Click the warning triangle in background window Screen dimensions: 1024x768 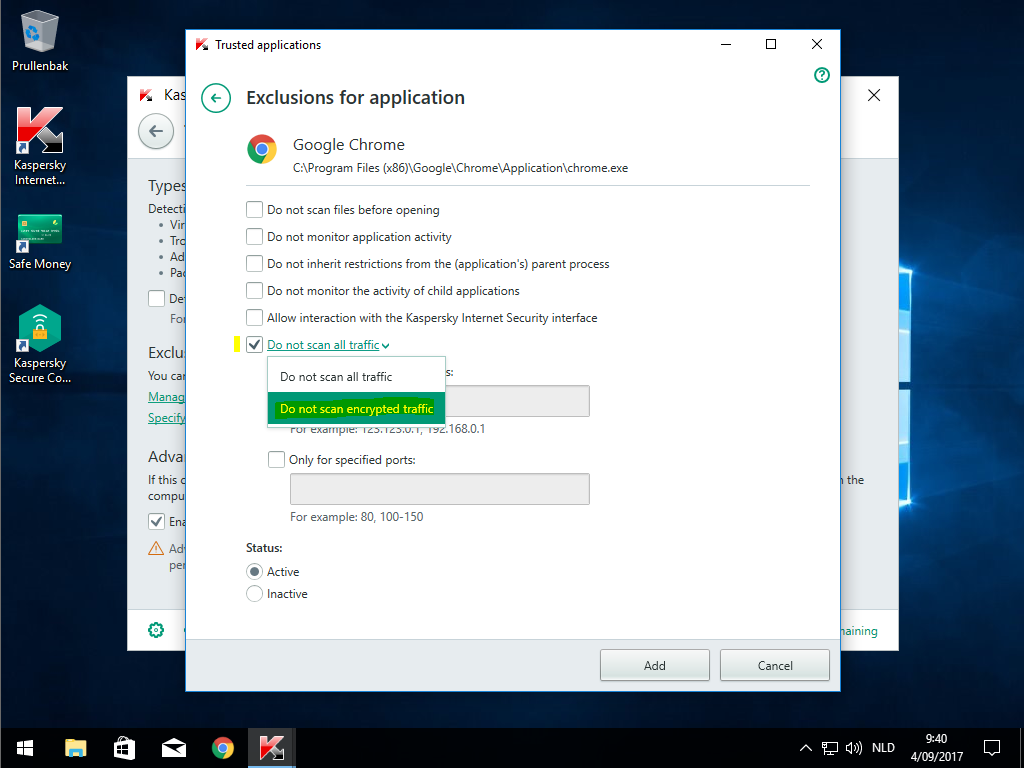pyautogui.click(x=156, y=548)
